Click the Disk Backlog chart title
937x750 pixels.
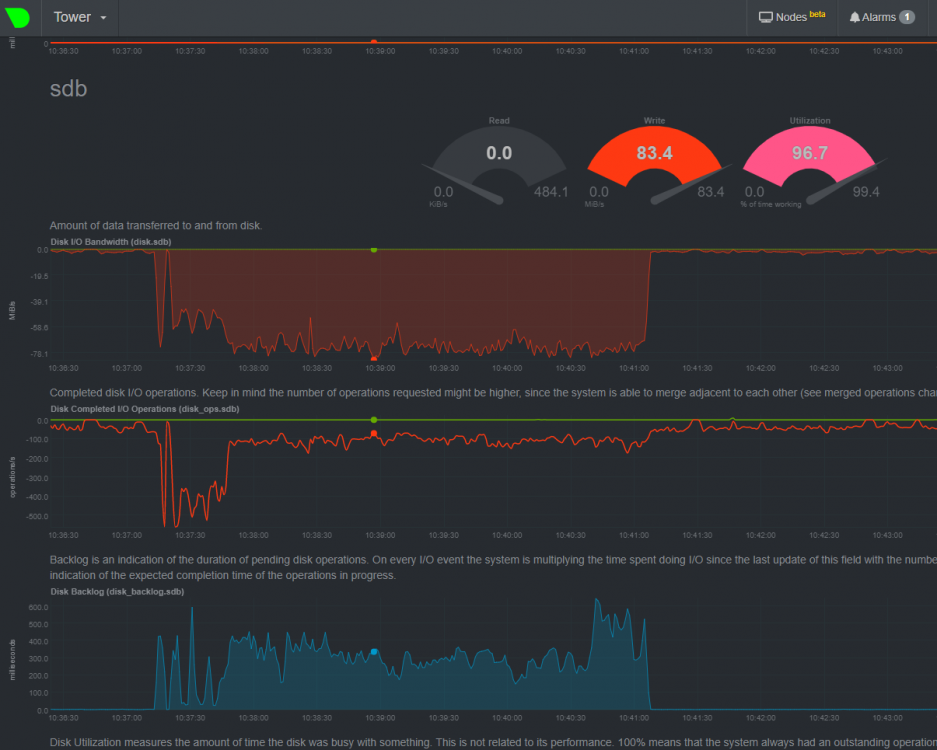coord(117,592)
